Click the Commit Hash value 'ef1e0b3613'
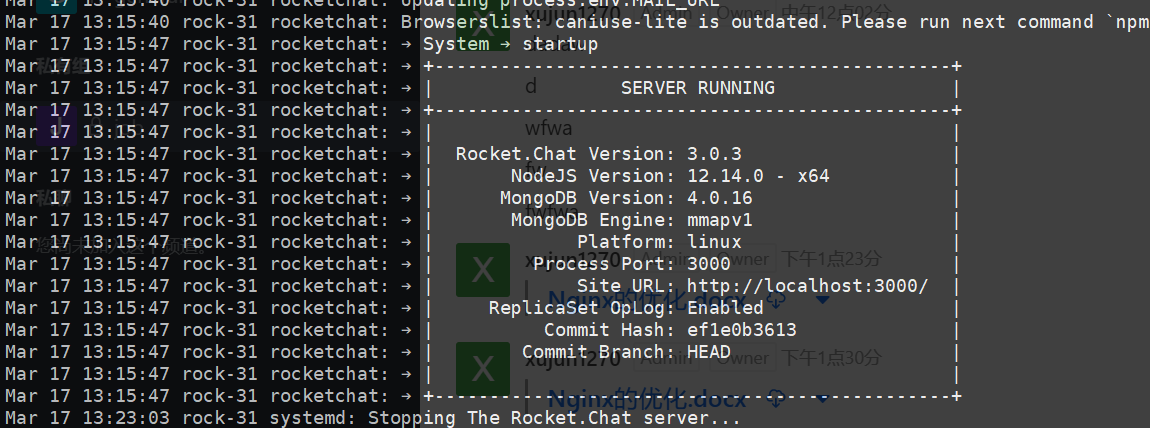Screen dimensions: 1150x428 click(741, 330)
